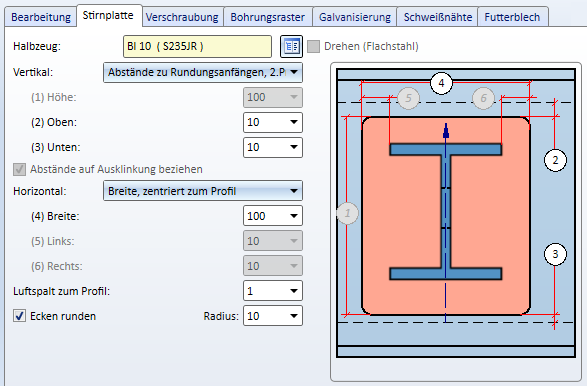
Task: Open the Futterblech tab
Action: 512,17
